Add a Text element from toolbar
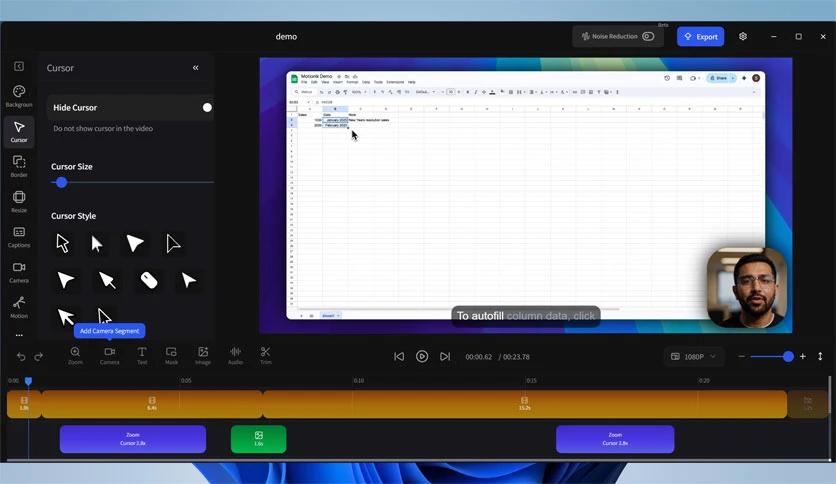The height and width of the screenshot is (484, 836). point(142,356)
